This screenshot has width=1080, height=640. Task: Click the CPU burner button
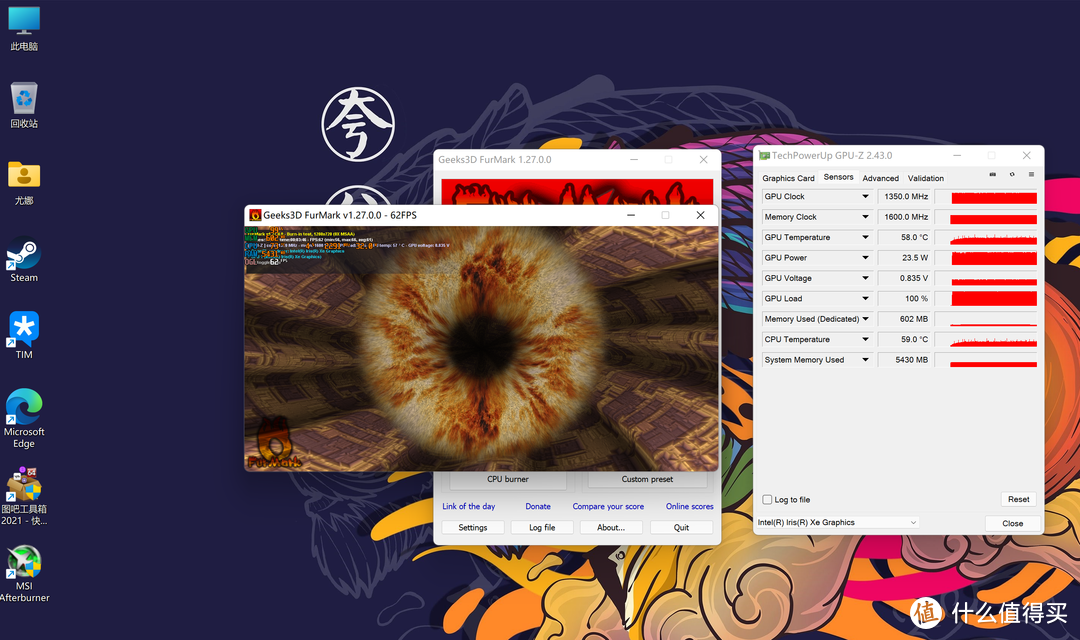tap(508, 479)
